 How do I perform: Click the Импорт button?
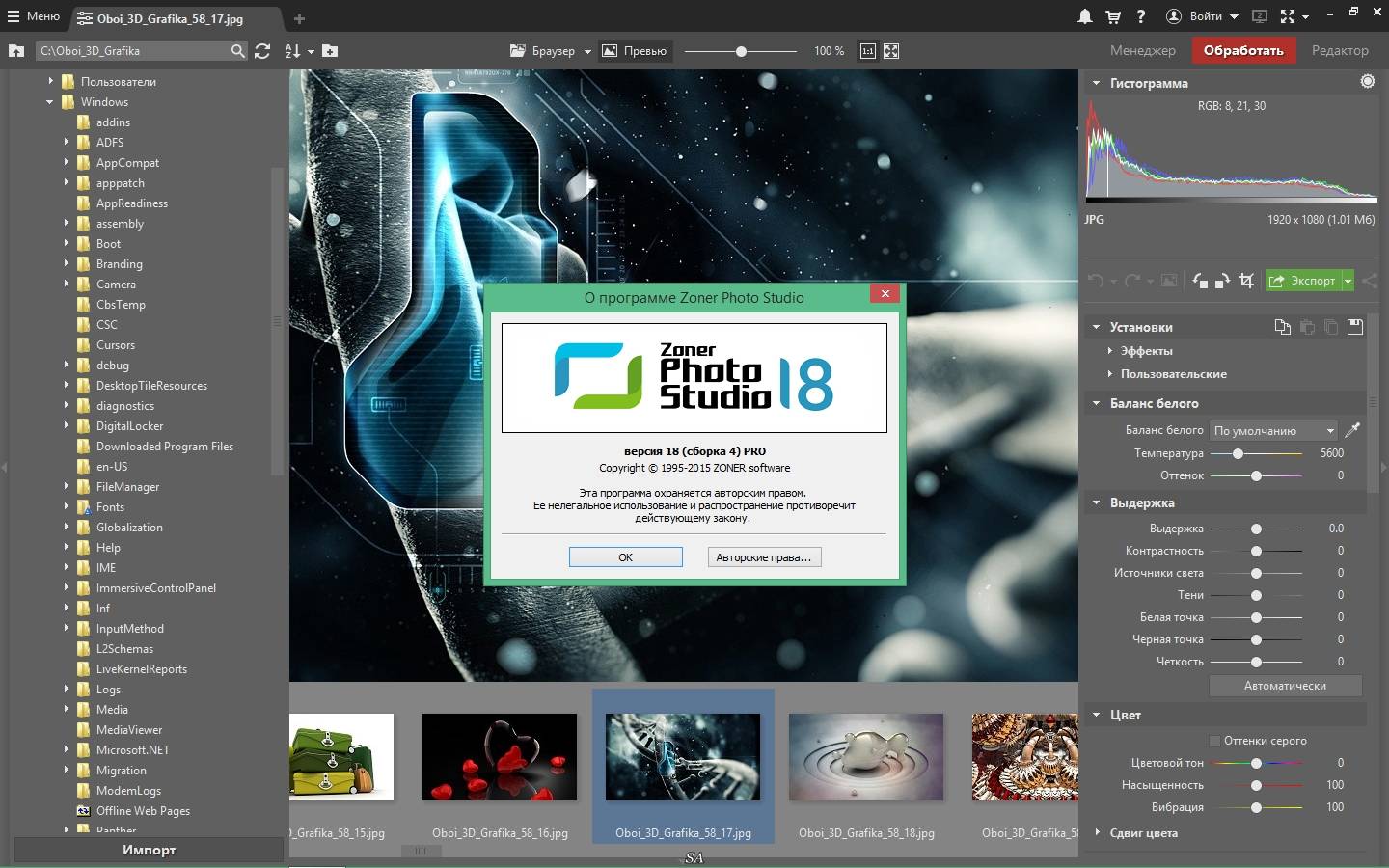149,850
